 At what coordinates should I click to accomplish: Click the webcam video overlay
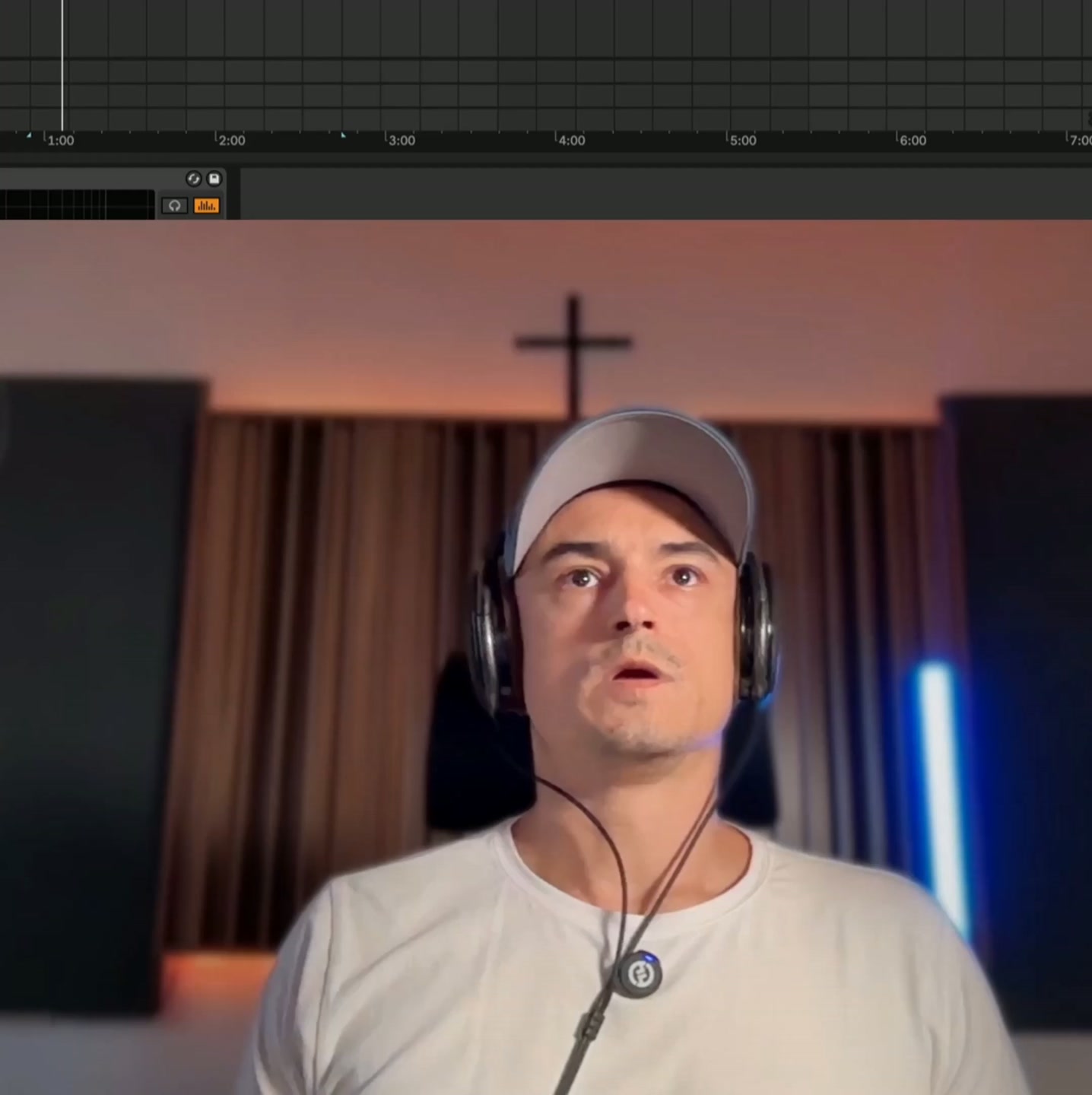coord(546,658)
